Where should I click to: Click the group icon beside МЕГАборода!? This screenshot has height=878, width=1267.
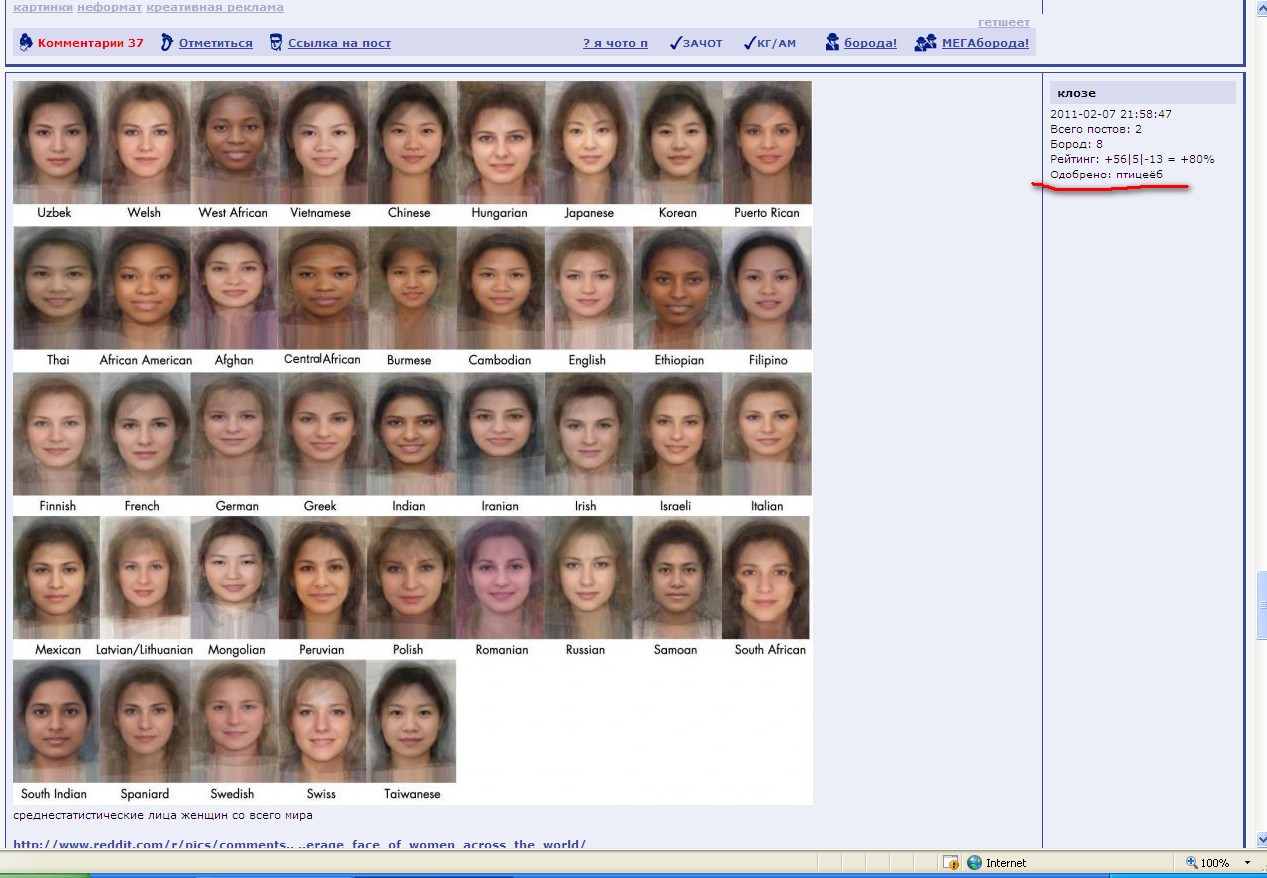[925, 42]
